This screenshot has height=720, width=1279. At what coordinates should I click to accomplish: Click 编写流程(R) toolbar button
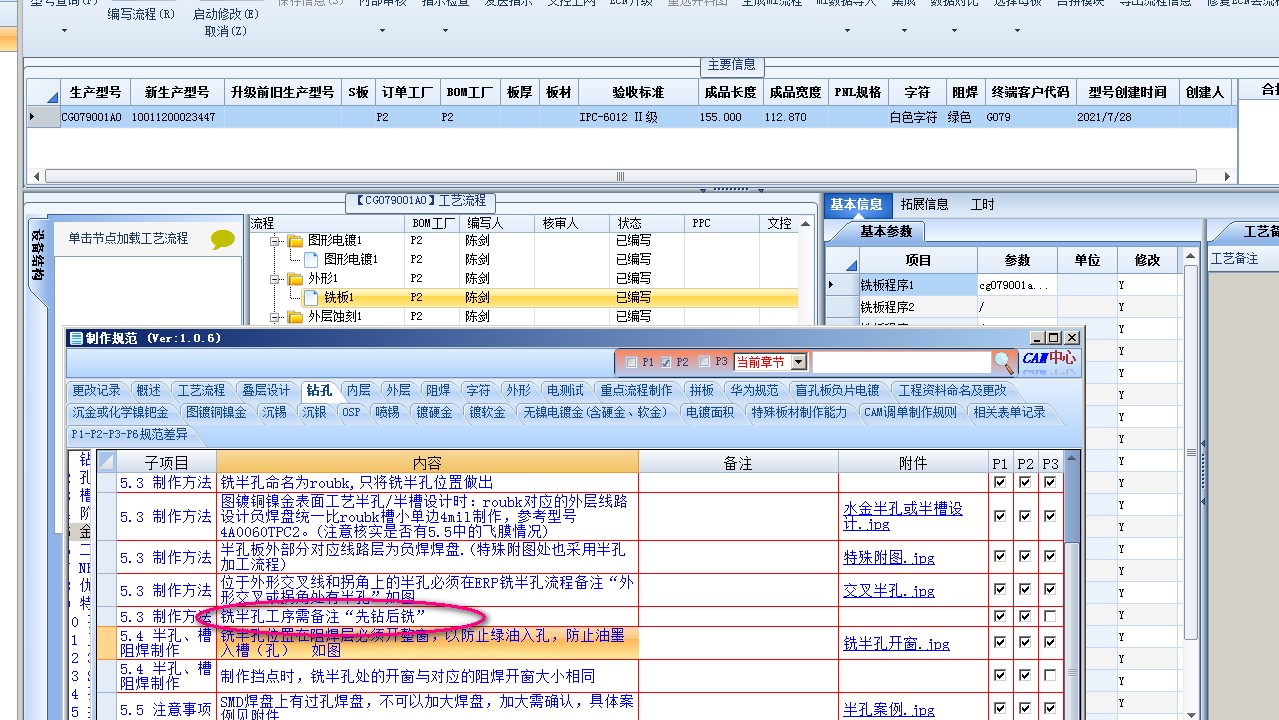coord(141,14)
